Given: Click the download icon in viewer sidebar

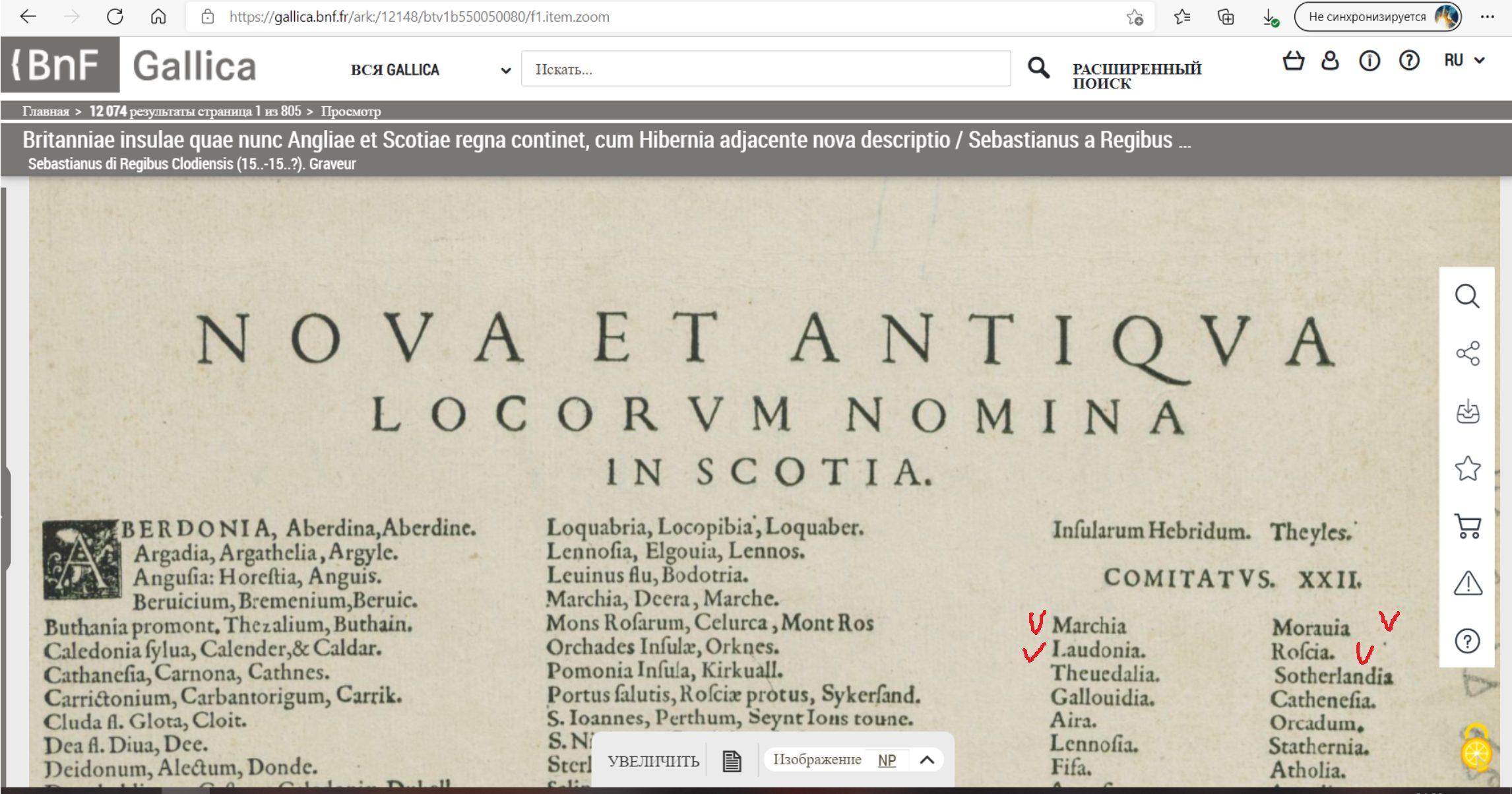Looking at the screenshot, I should [1468, 411].
